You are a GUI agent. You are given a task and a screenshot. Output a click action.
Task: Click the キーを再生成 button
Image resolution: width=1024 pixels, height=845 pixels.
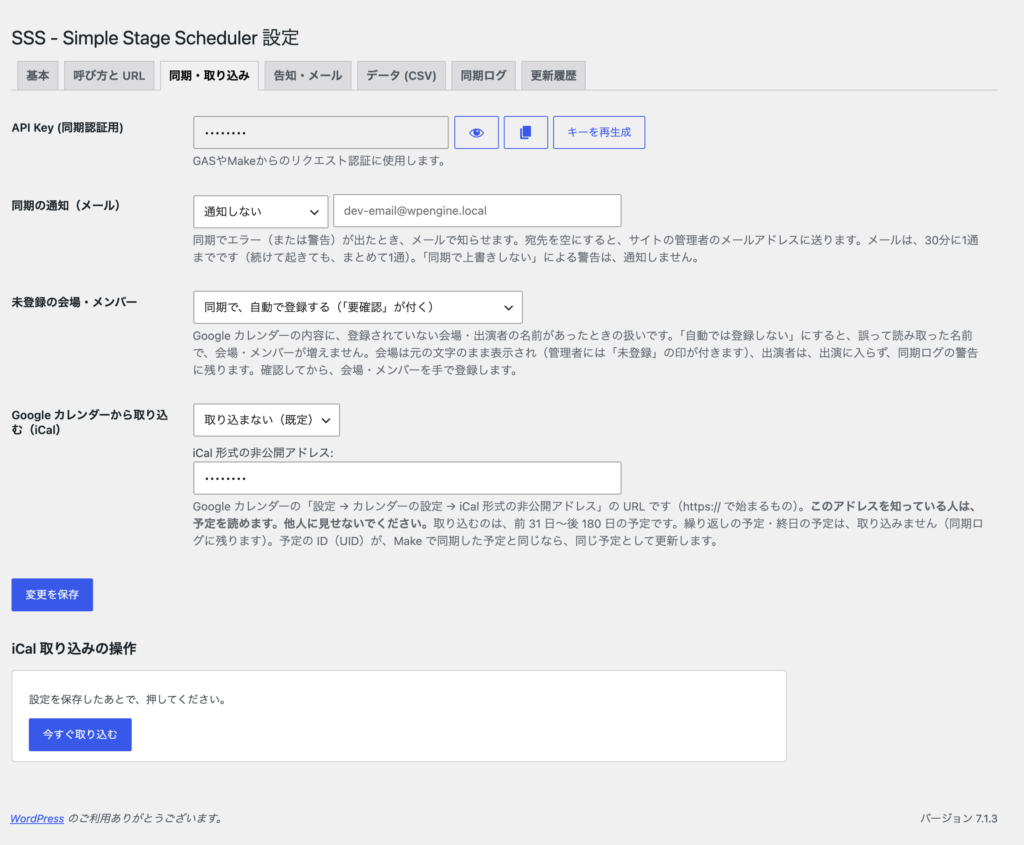click(x=599, y=133)
